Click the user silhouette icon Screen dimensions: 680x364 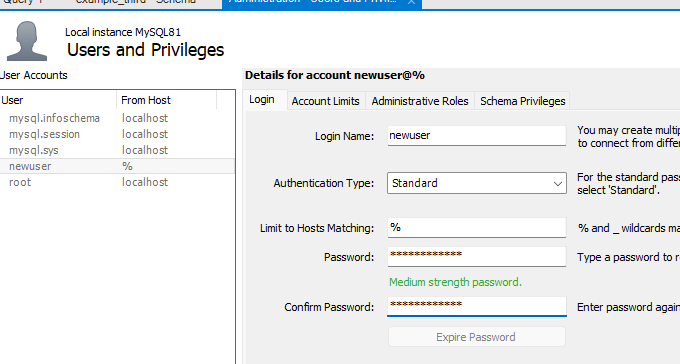(x=27, y=41)
